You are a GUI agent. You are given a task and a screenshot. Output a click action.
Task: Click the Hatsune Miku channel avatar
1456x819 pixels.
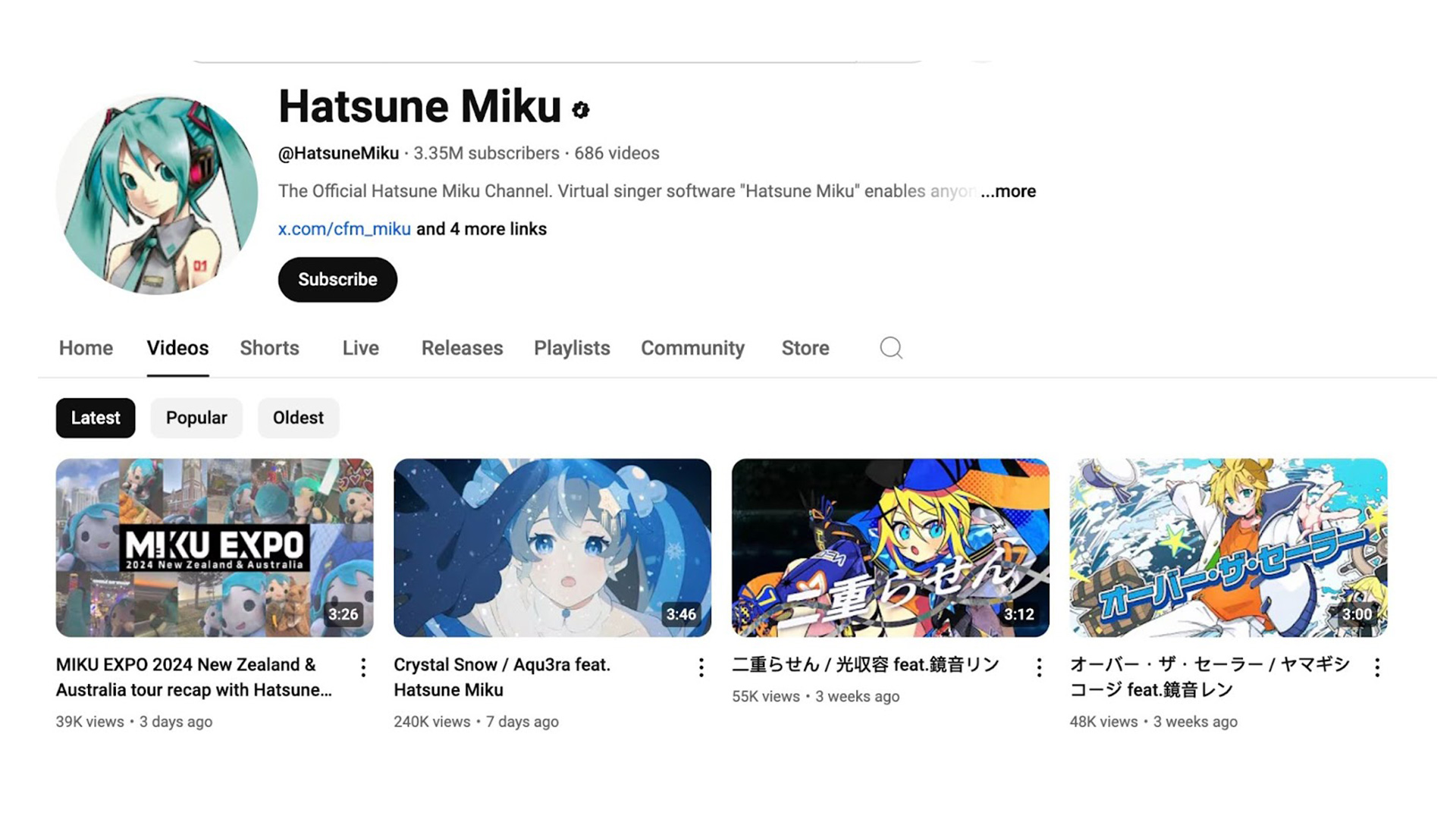coord(157,193)
